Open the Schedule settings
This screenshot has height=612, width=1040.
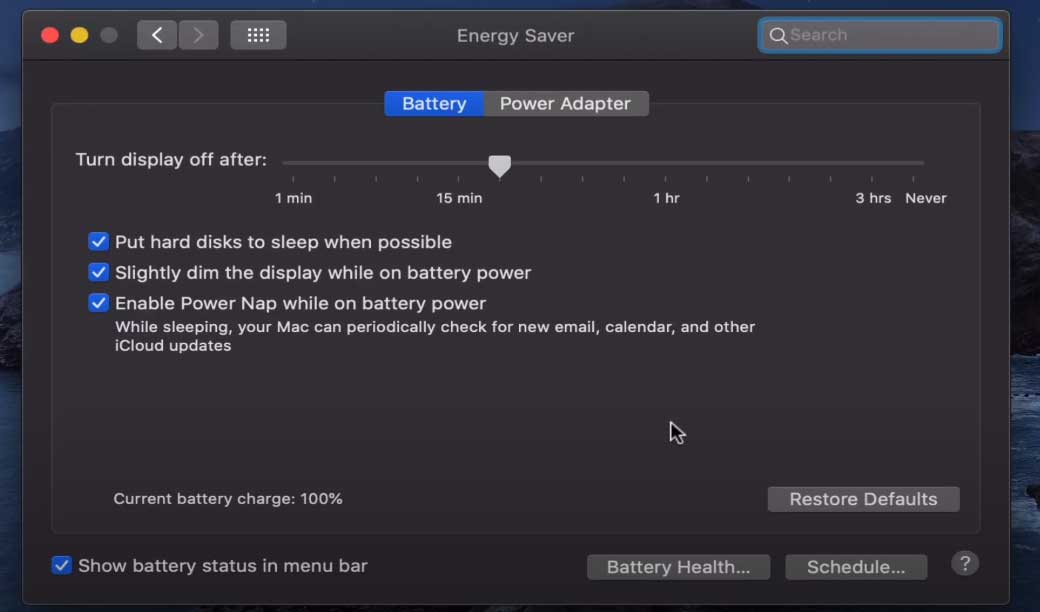tap(856, 567)
